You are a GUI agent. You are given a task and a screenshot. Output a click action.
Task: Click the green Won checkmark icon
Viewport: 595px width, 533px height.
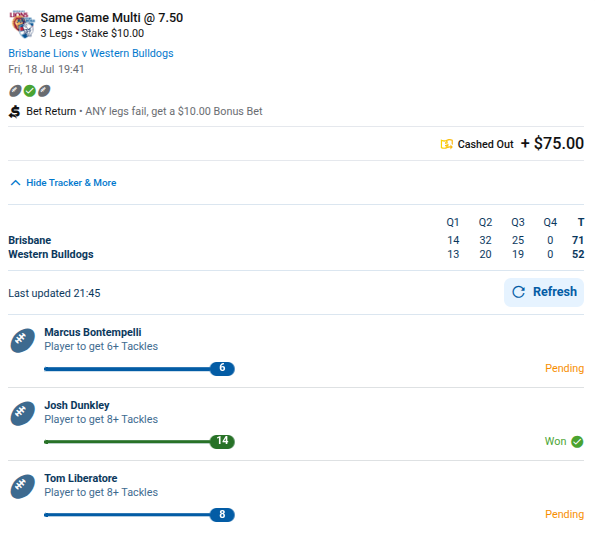click(577, 442)
